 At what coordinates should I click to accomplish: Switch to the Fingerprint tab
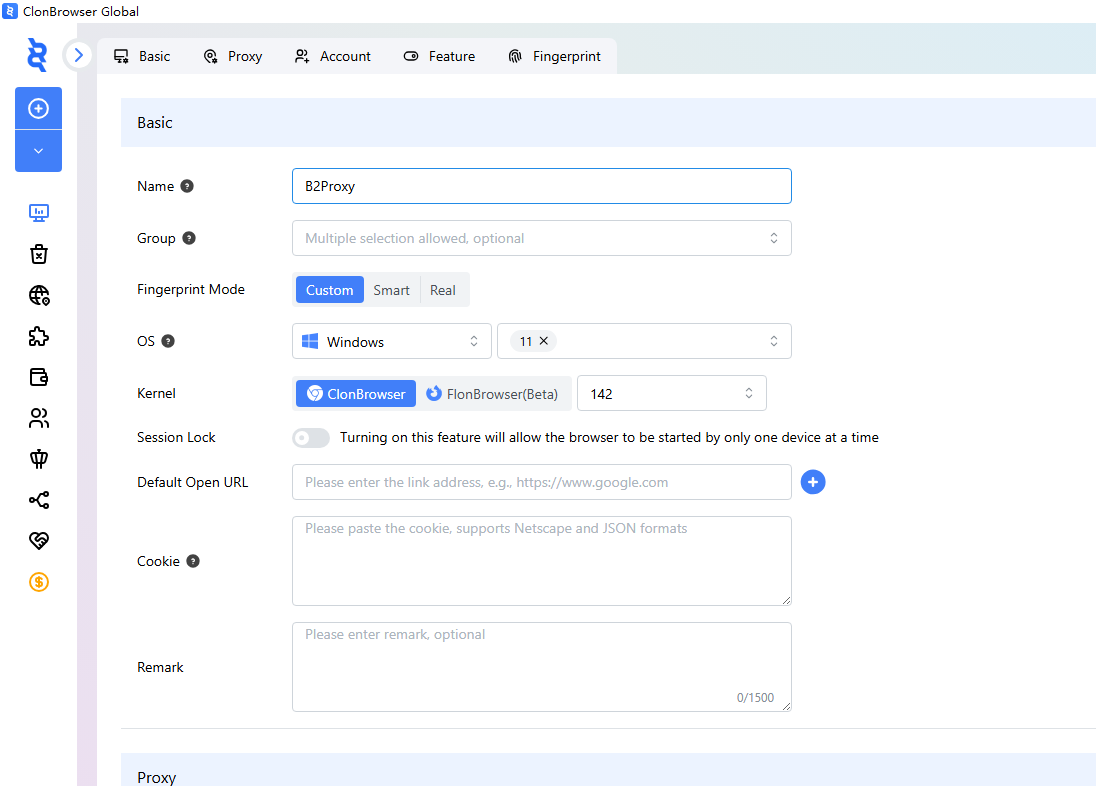(555, 57)
